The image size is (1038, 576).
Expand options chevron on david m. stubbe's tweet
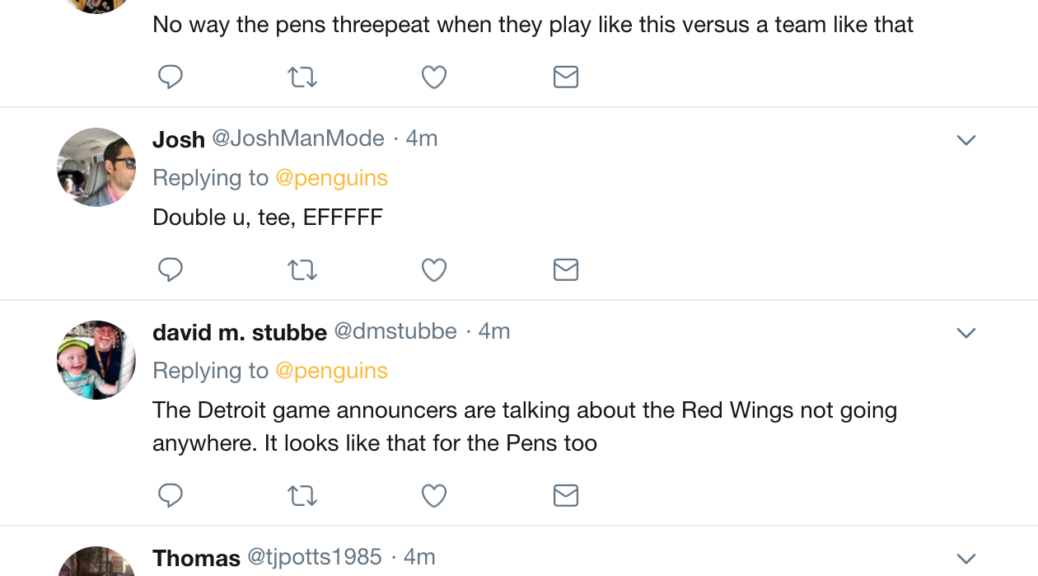966,333
